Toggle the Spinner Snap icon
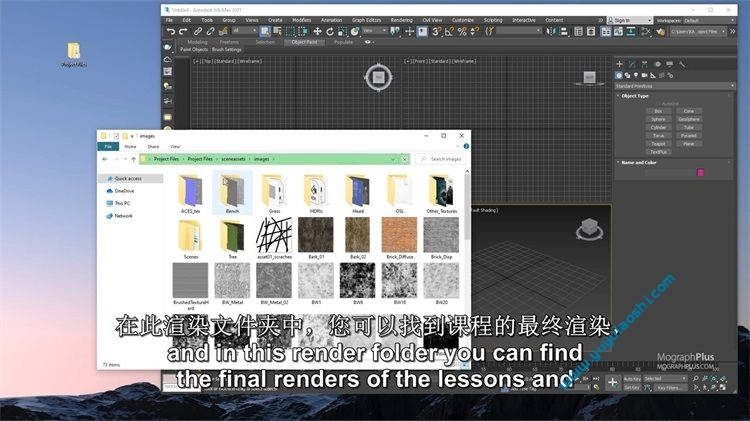 coord(474,32)
